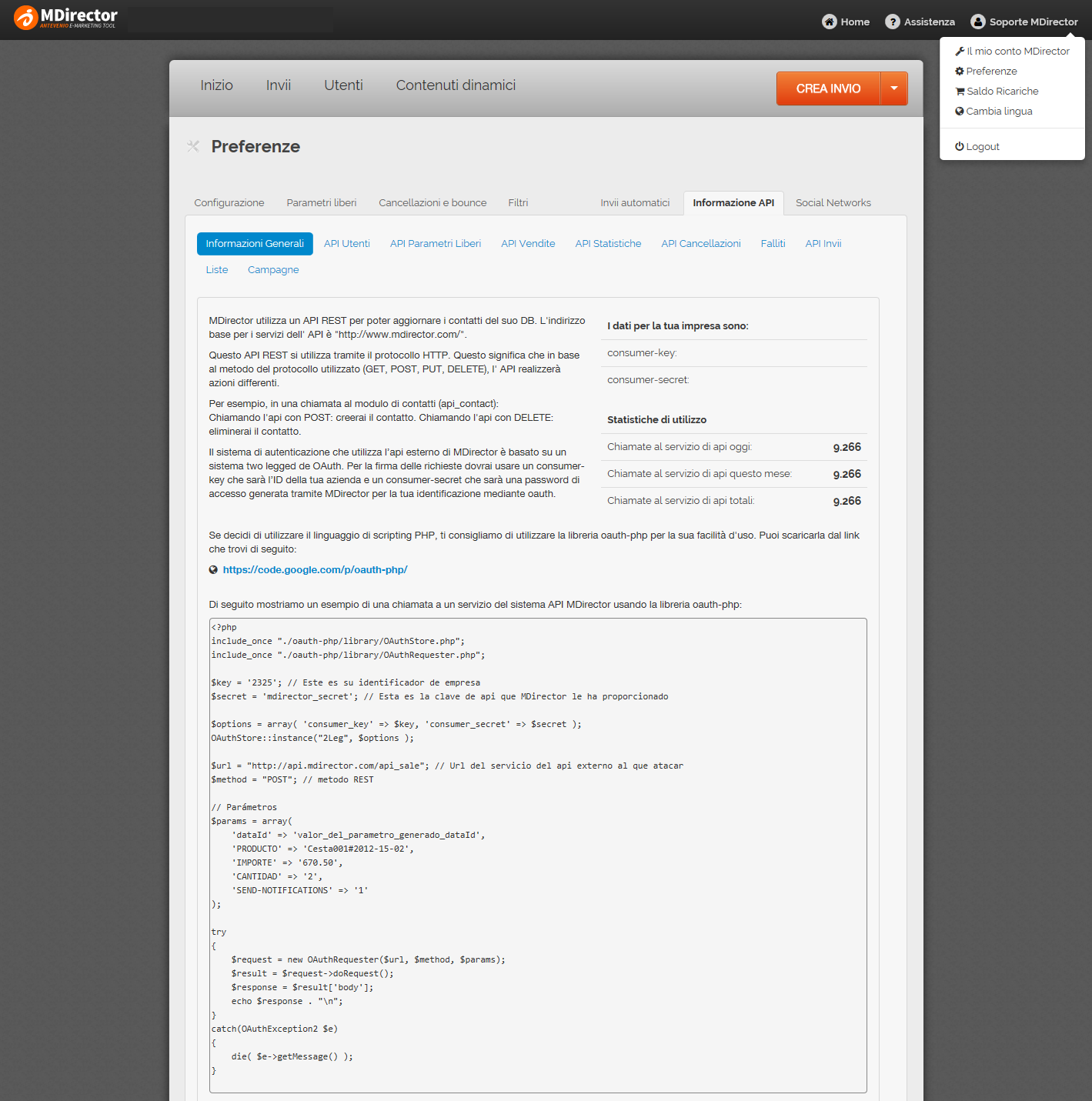Open the Social Networks tab
The image size is (1092, 1101).
[833, 203]
